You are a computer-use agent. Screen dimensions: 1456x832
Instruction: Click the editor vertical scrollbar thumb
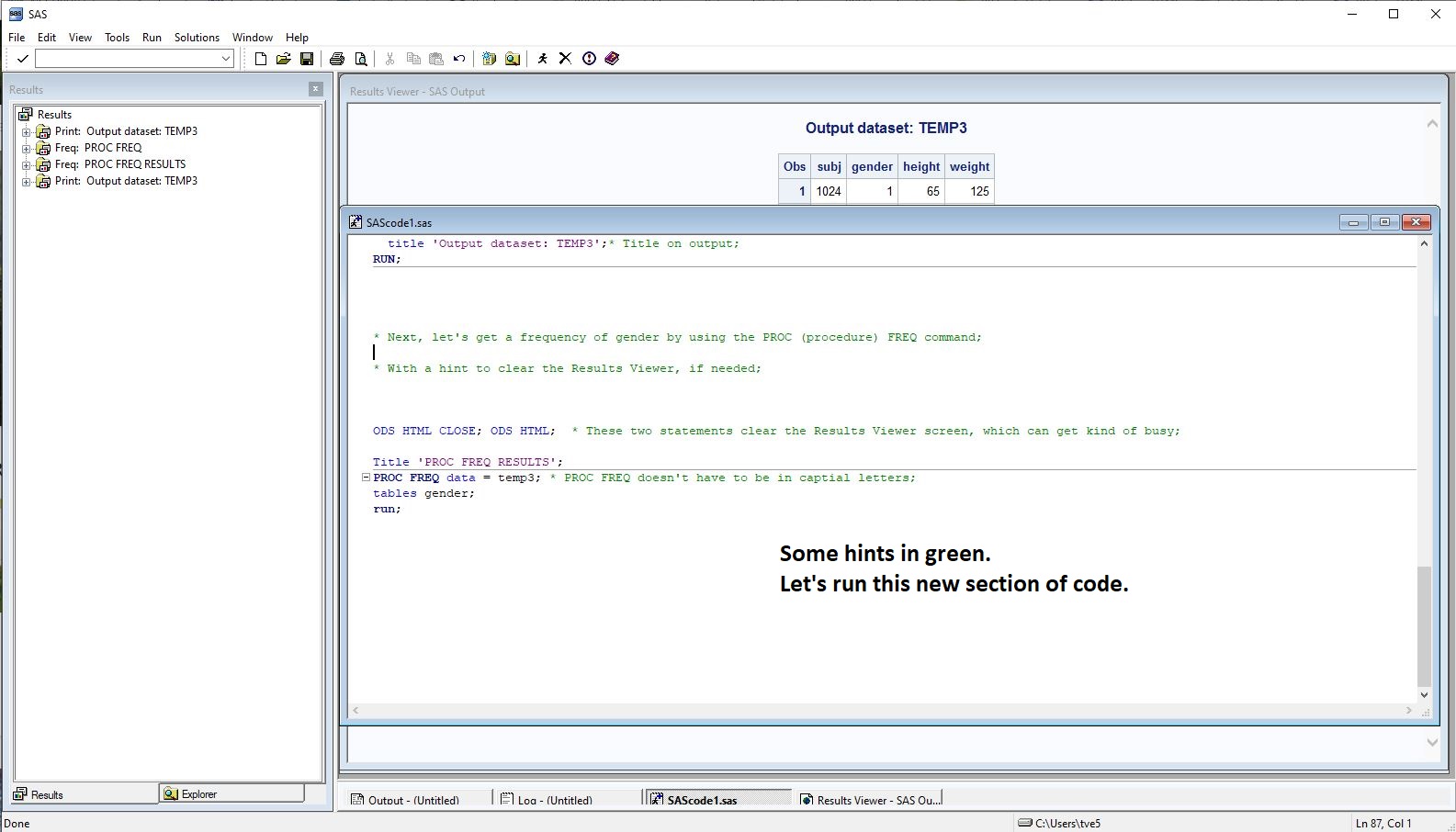coord(1424,624)
